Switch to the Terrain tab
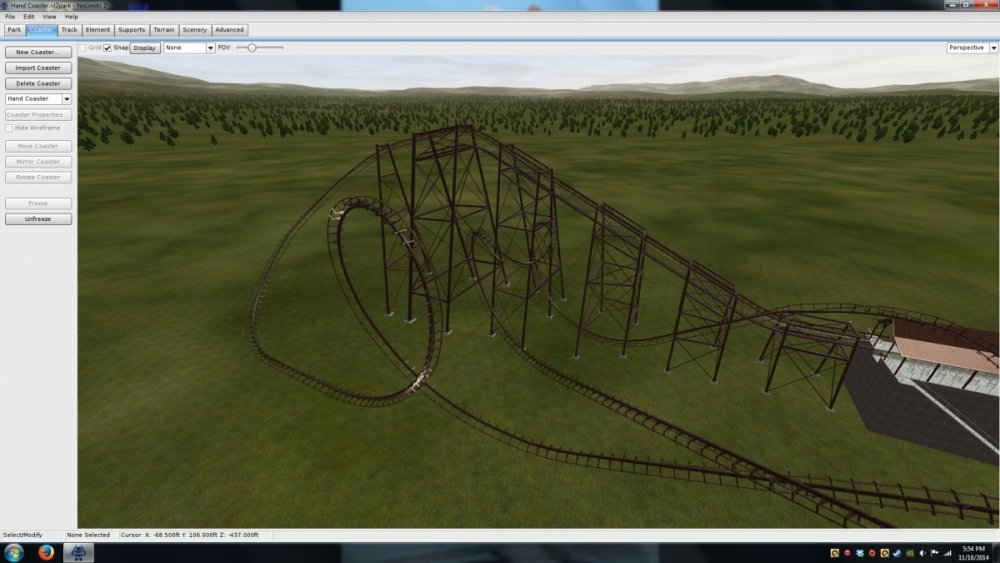The height and width of the screenshot is (563, 1000). (163, 30)
